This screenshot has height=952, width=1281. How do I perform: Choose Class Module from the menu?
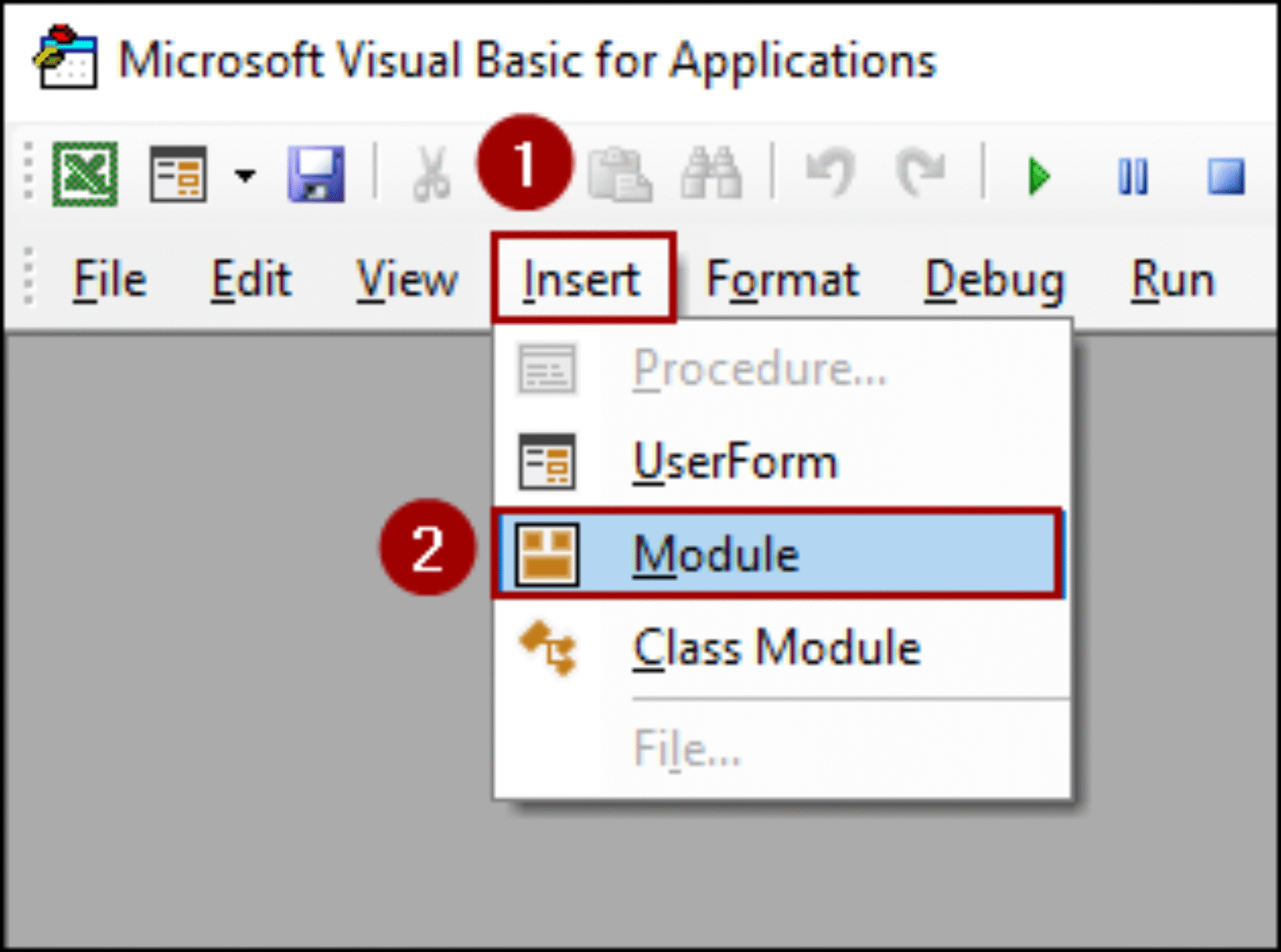pos(776,648)
